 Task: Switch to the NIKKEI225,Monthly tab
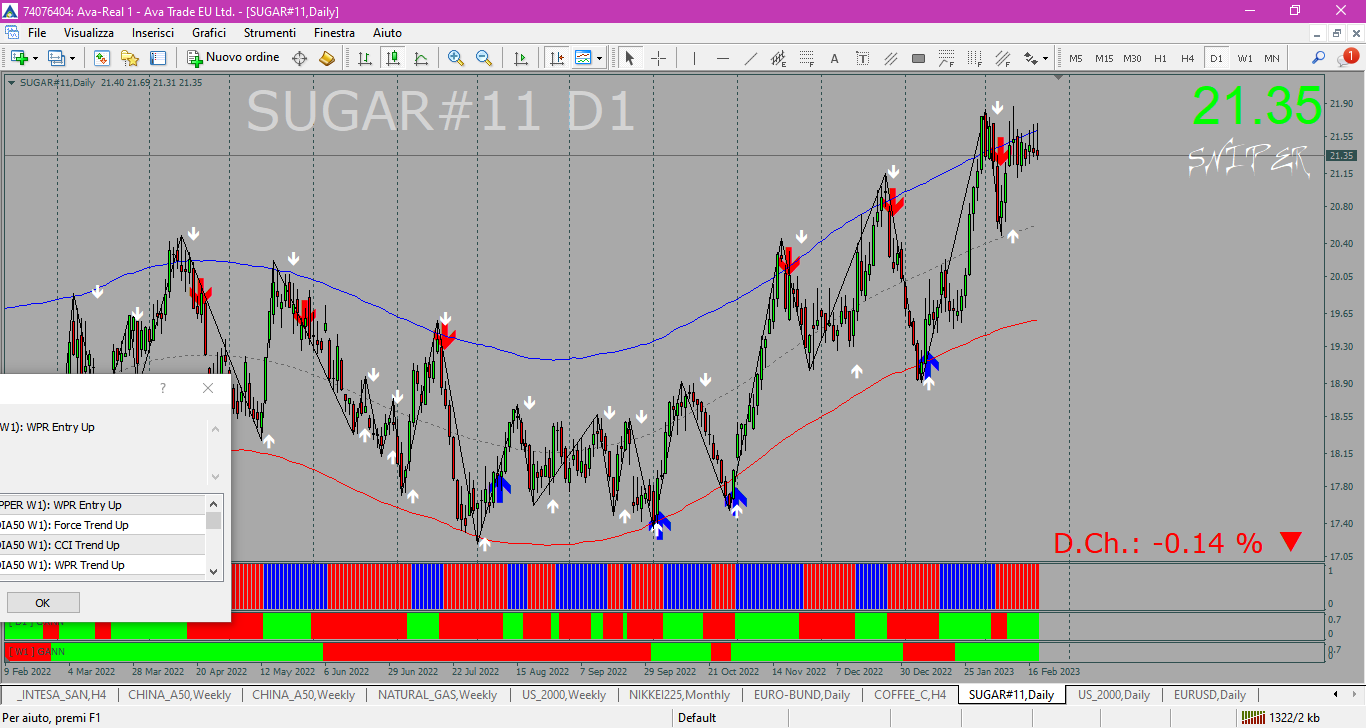pos(678,694)
